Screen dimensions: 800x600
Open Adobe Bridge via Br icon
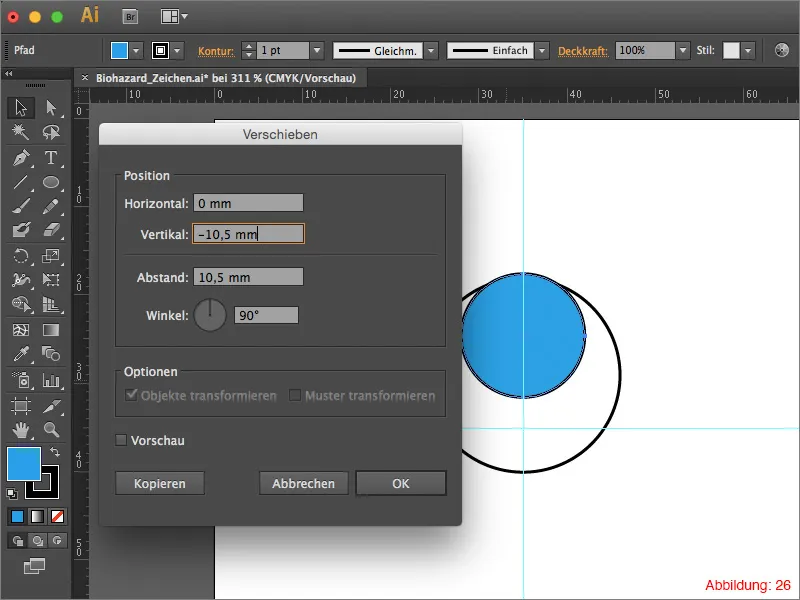click(x=131, y=17)
